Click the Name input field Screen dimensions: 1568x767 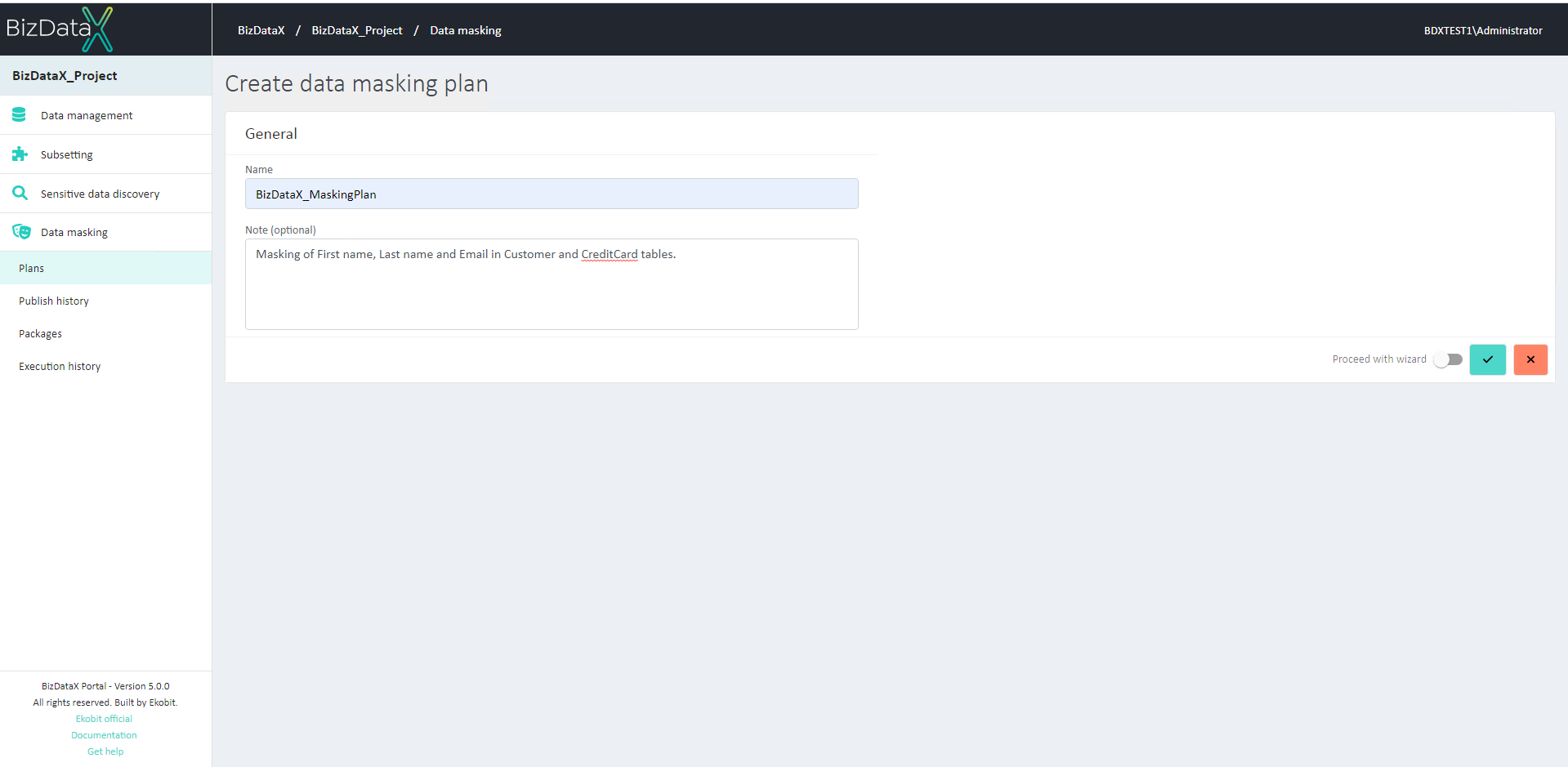pos(552,194)
